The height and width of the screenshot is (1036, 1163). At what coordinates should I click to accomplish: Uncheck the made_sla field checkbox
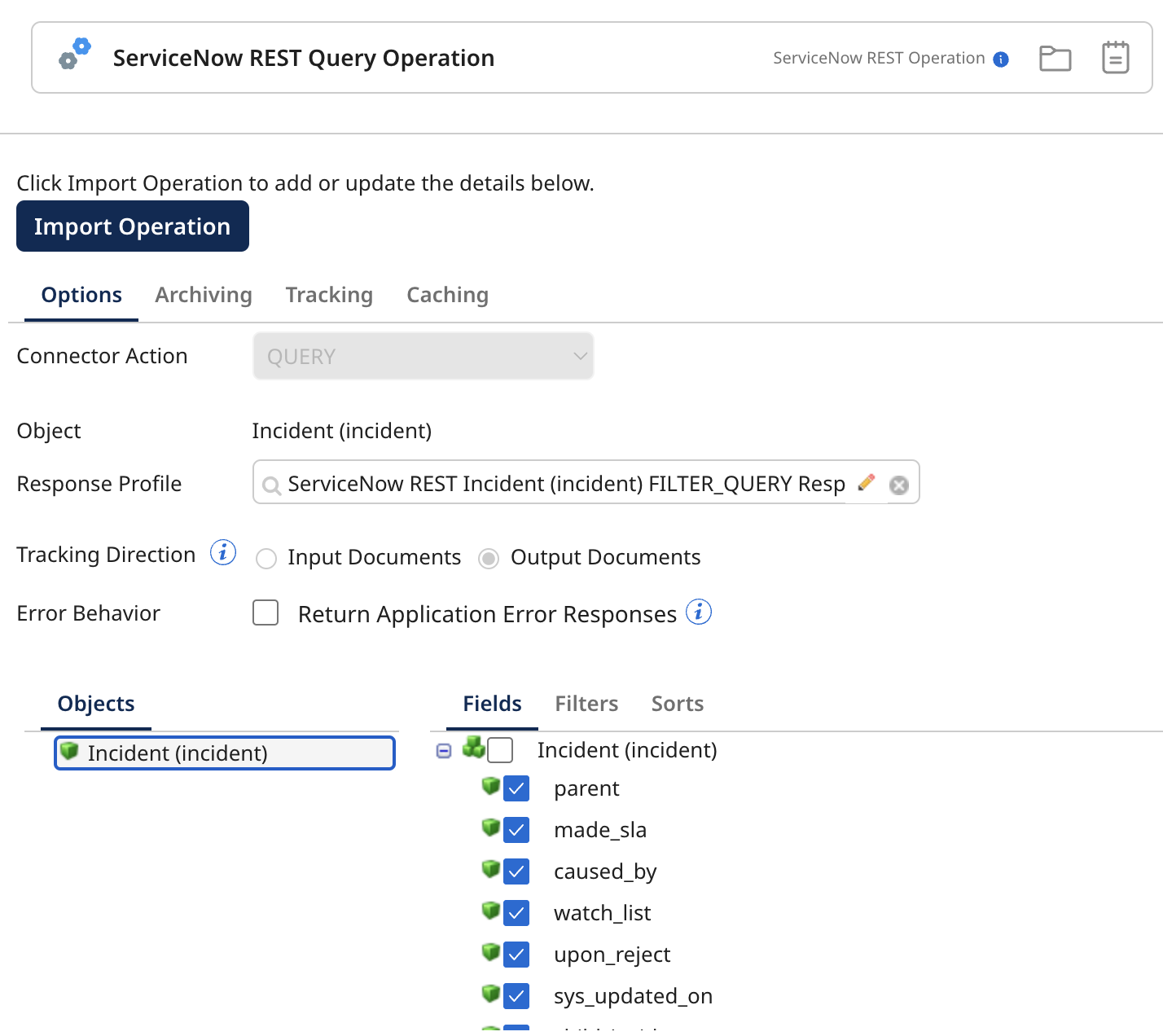pos(516,829)
